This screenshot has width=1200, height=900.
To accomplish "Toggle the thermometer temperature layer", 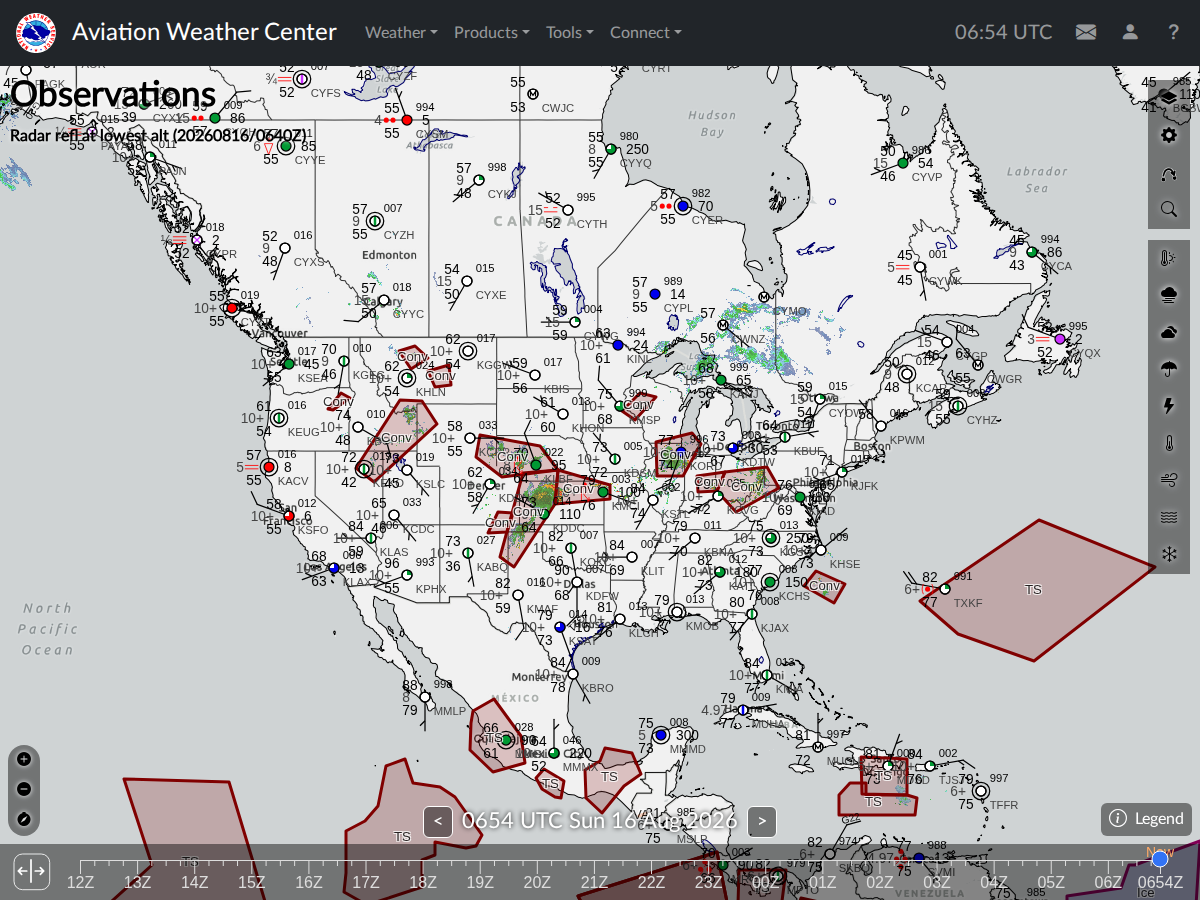I will 1168,443.
